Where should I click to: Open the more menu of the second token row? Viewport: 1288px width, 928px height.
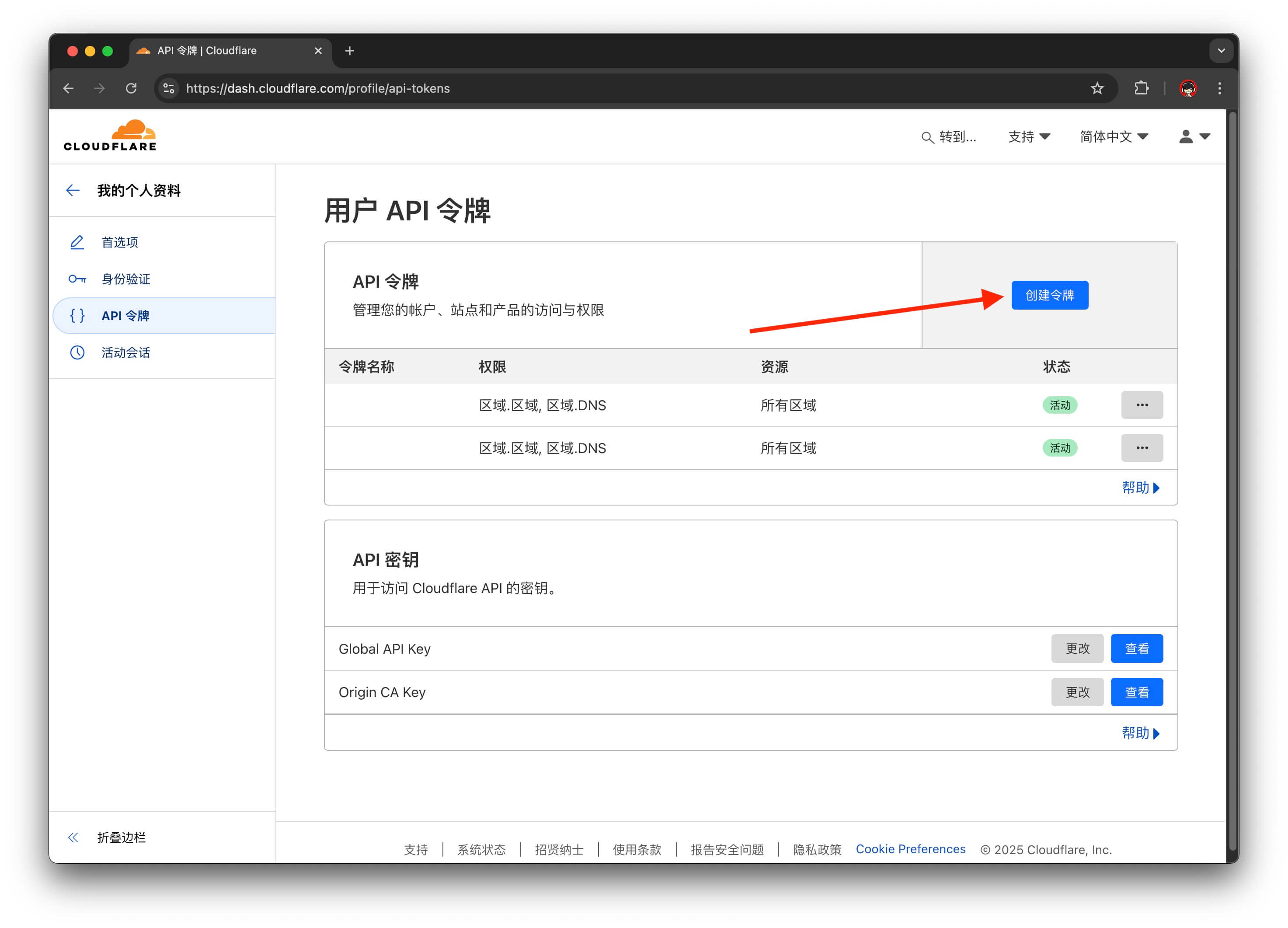point(1142,448)
